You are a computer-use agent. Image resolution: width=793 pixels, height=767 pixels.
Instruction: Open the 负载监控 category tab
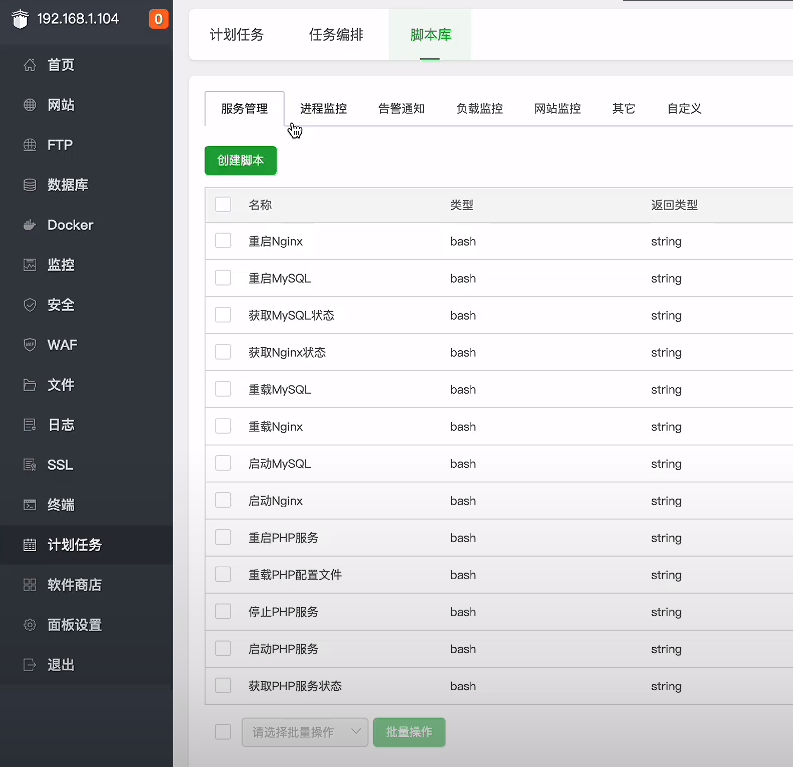(479, 109)
